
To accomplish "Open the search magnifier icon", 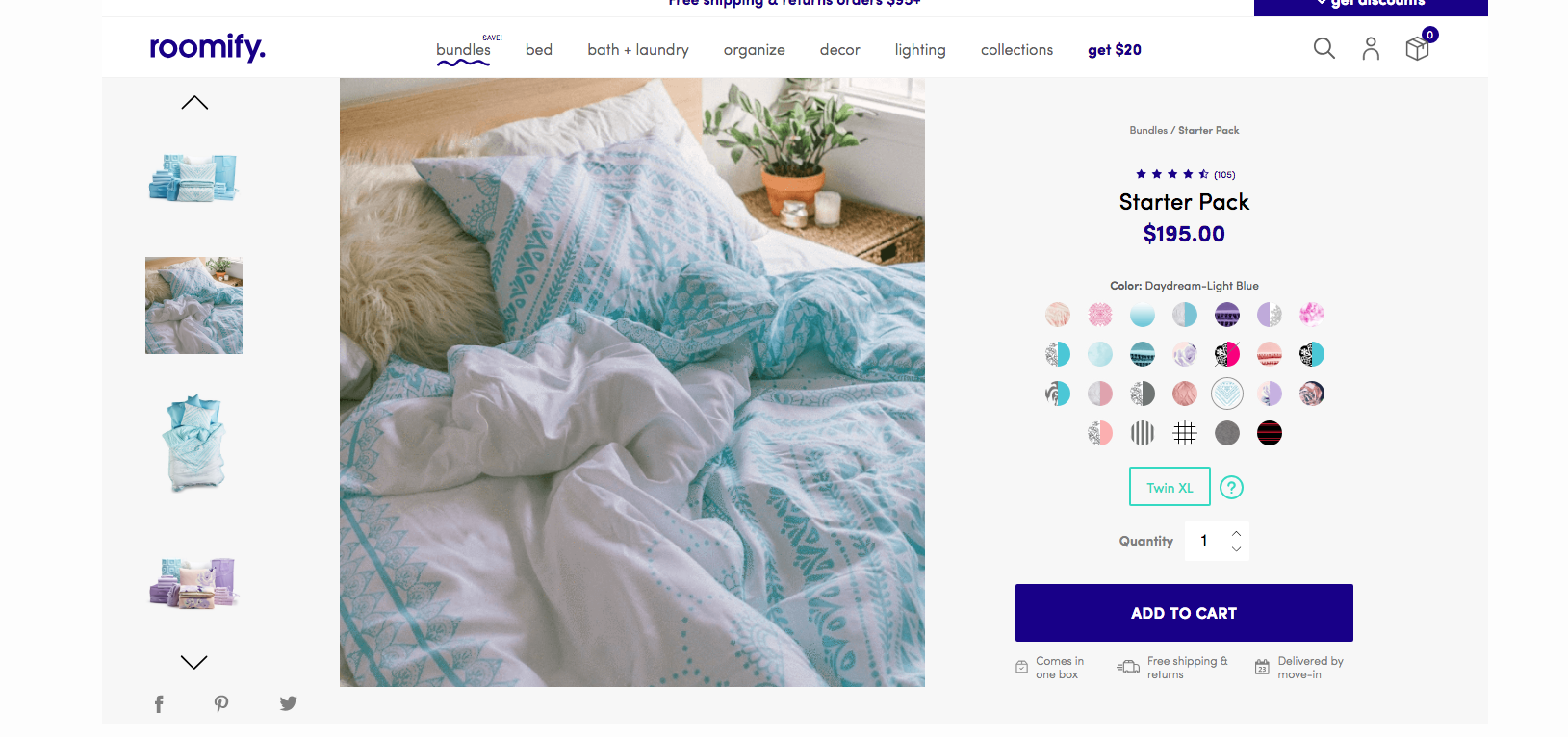I will 1324,48.
